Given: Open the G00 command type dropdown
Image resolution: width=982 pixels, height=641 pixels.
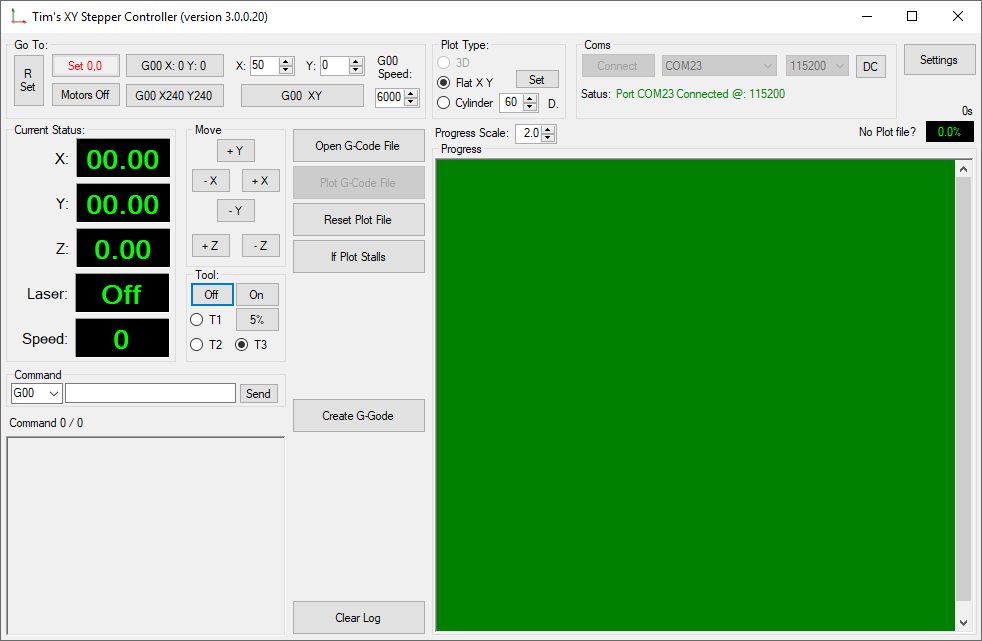Looking at the screenshot, I should pos(36,393).
